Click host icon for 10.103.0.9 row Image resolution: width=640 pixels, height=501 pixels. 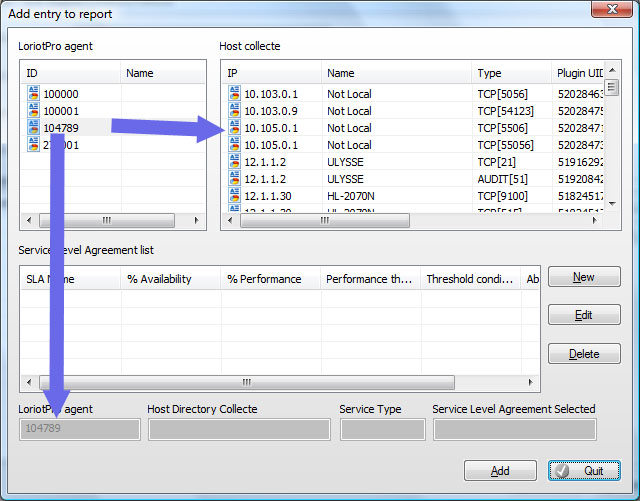(x=233, y=111)
